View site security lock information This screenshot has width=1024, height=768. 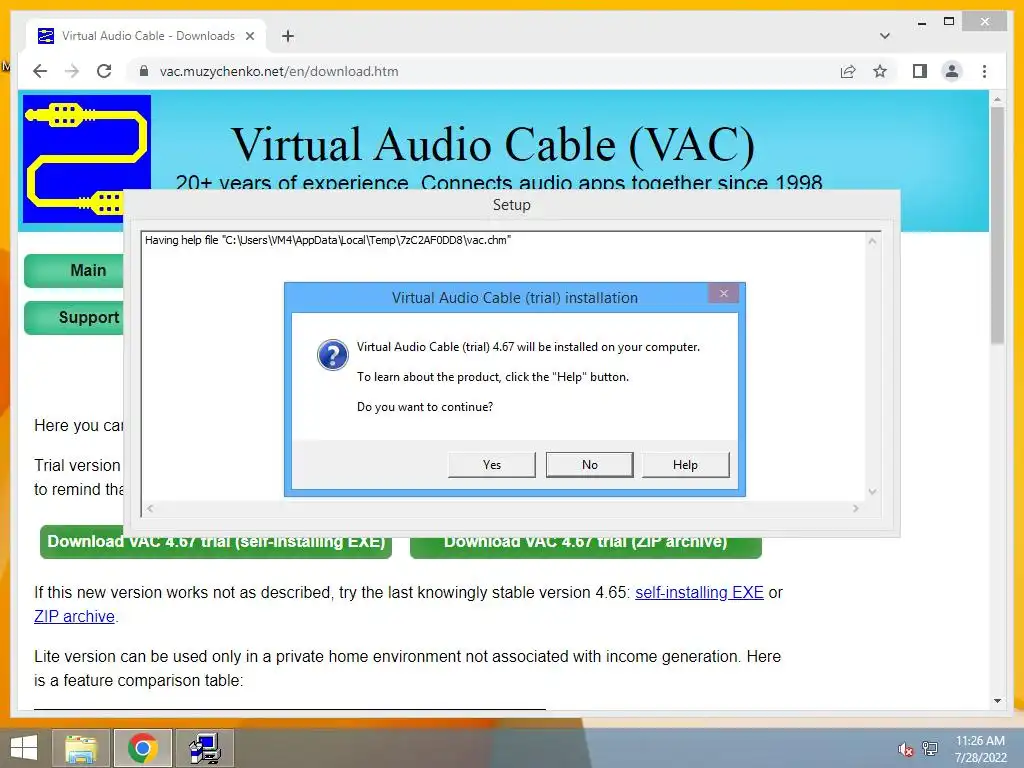pos(144,71)
